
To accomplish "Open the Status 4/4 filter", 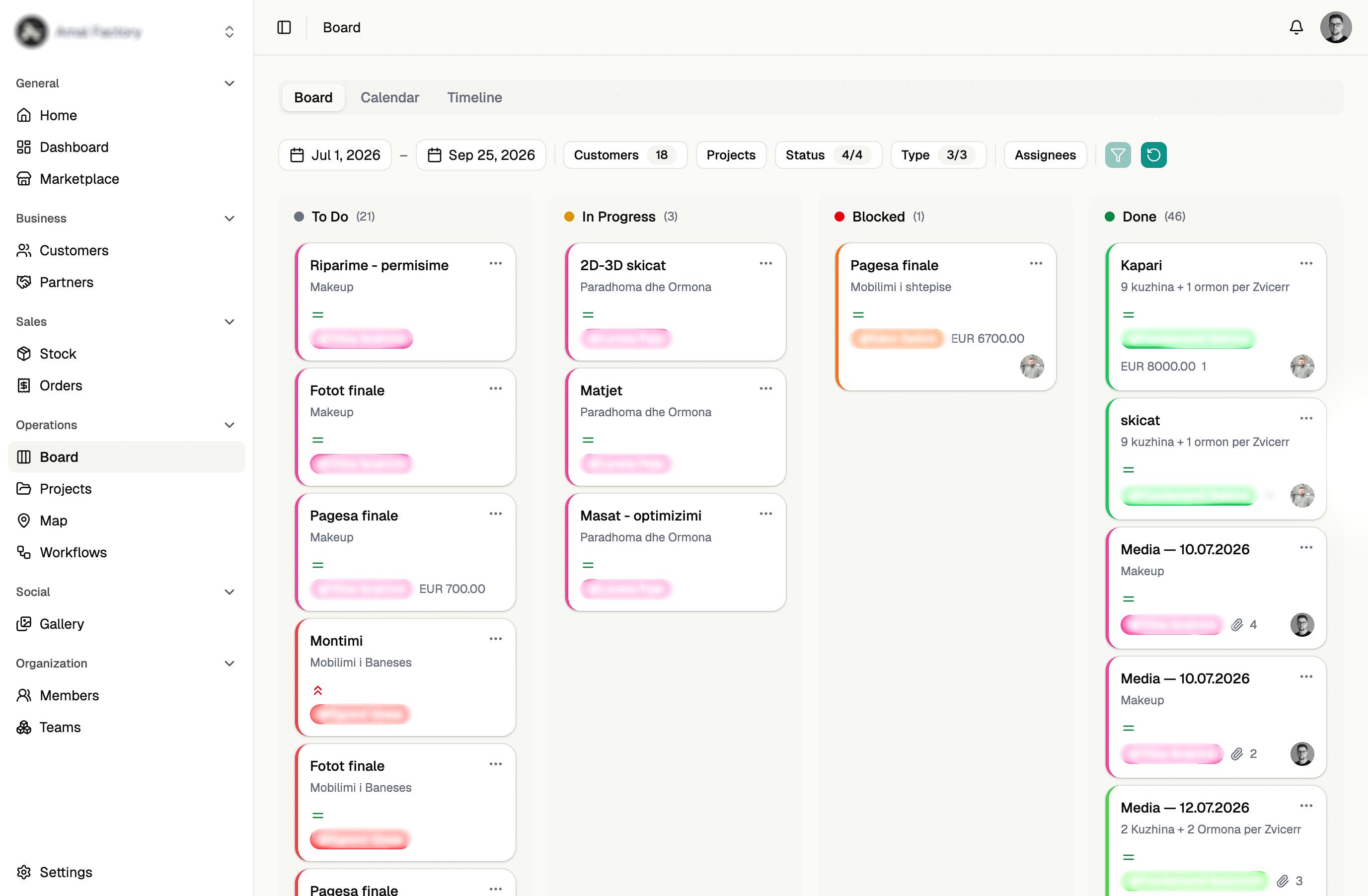I will [828, 154].
